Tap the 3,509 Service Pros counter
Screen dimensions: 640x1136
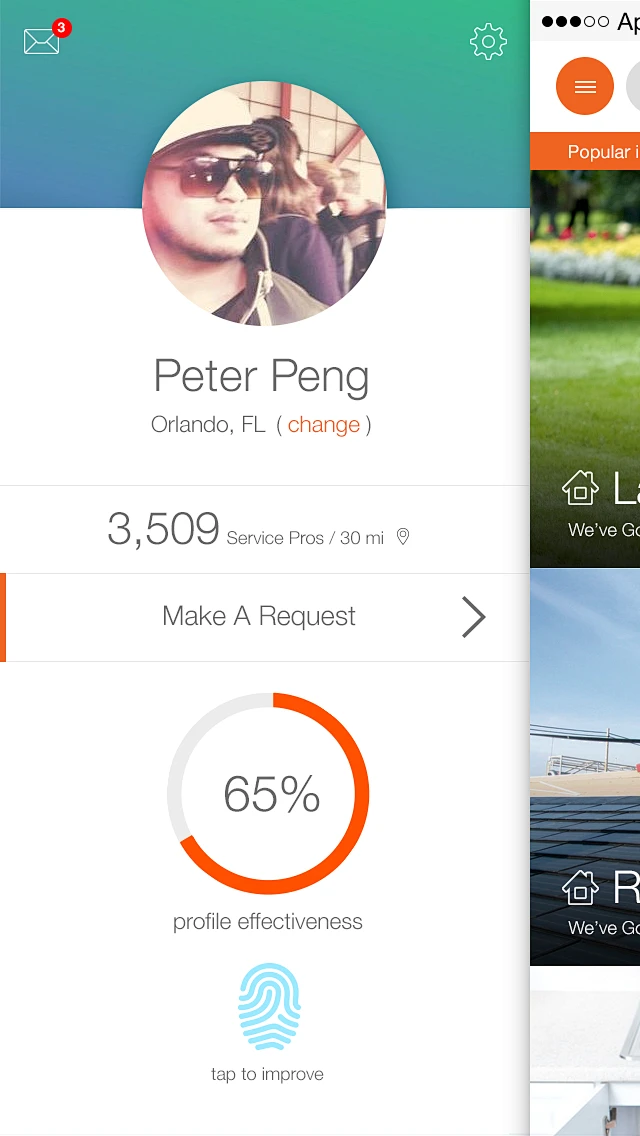pos(162,530)
